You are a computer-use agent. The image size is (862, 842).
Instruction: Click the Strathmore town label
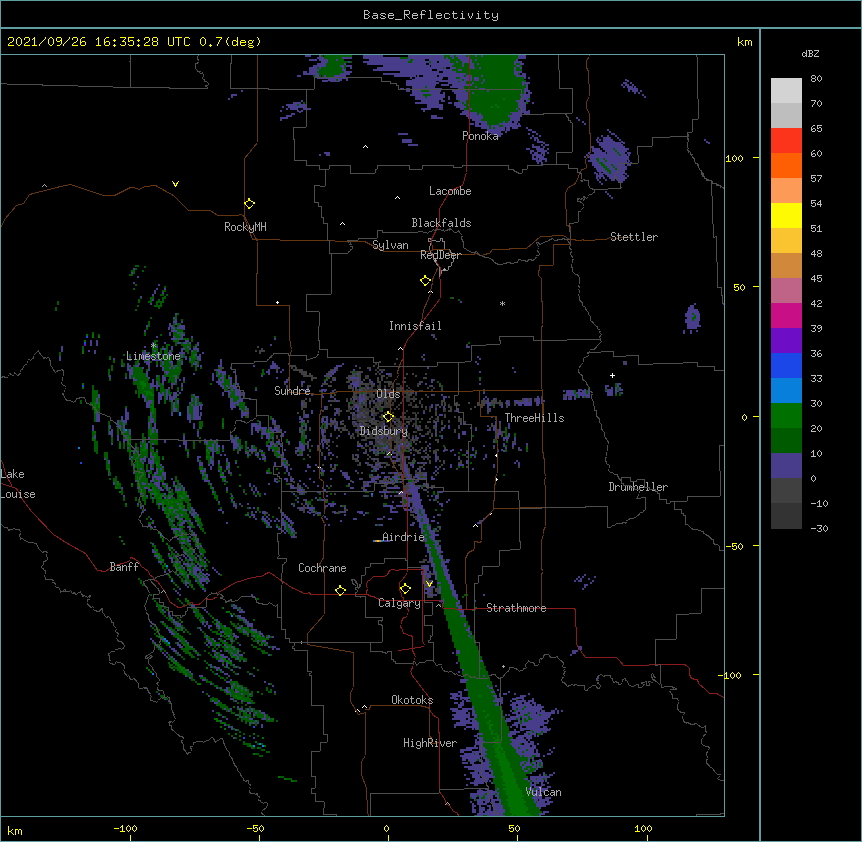click(516, 608)
